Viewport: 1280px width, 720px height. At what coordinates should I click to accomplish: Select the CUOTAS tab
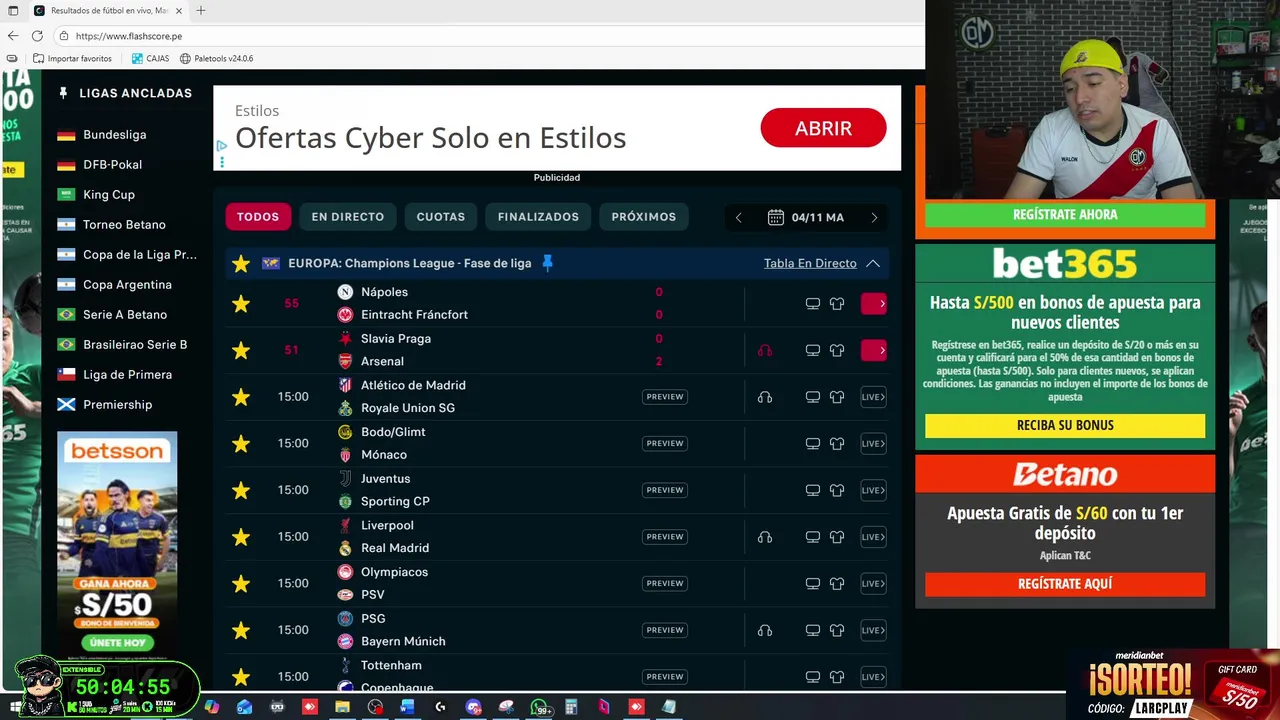pyautogui.click(x=441, y=217)
